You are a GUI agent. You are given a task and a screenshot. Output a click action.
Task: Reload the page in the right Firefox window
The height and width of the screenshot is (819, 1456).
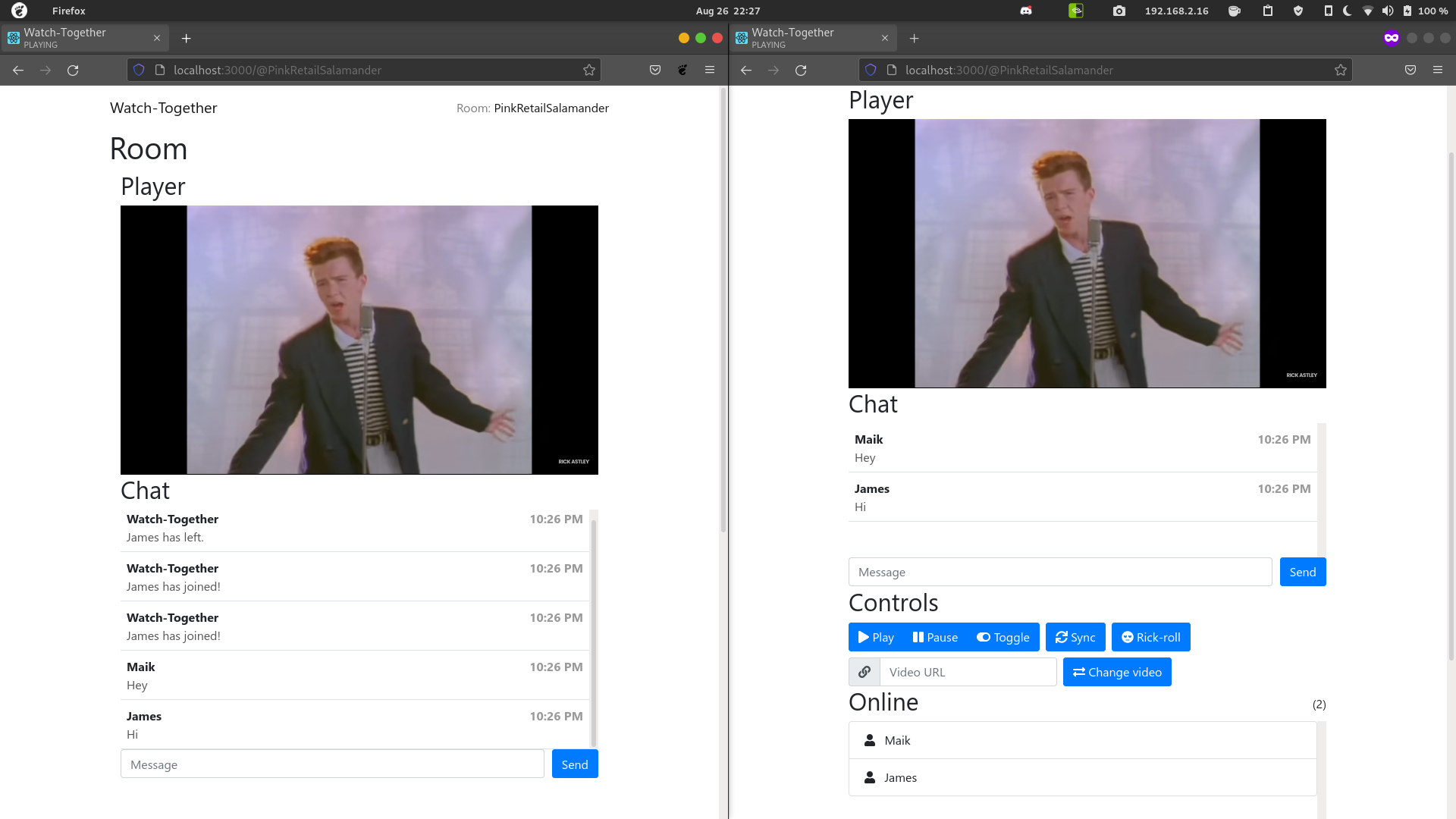[801, 71]
